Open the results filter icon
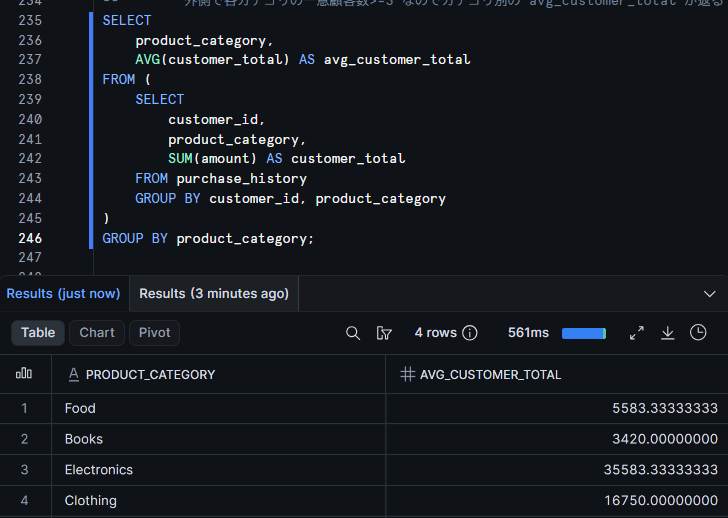This screenshot has width=728, height=518. coord(384,333)
